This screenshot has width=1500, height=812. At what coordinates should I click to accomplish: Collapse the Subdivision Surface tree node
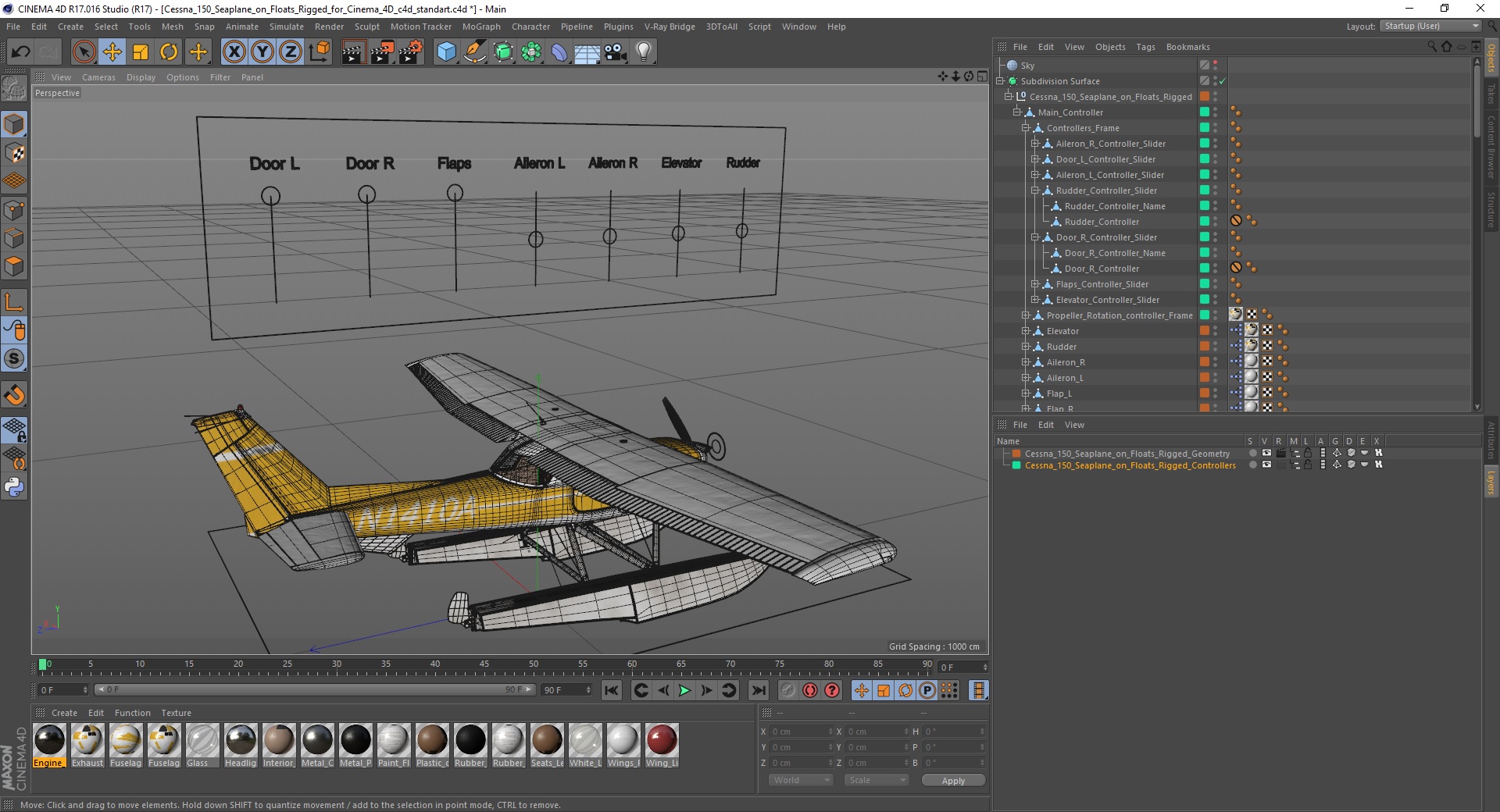pos(1000,81)
